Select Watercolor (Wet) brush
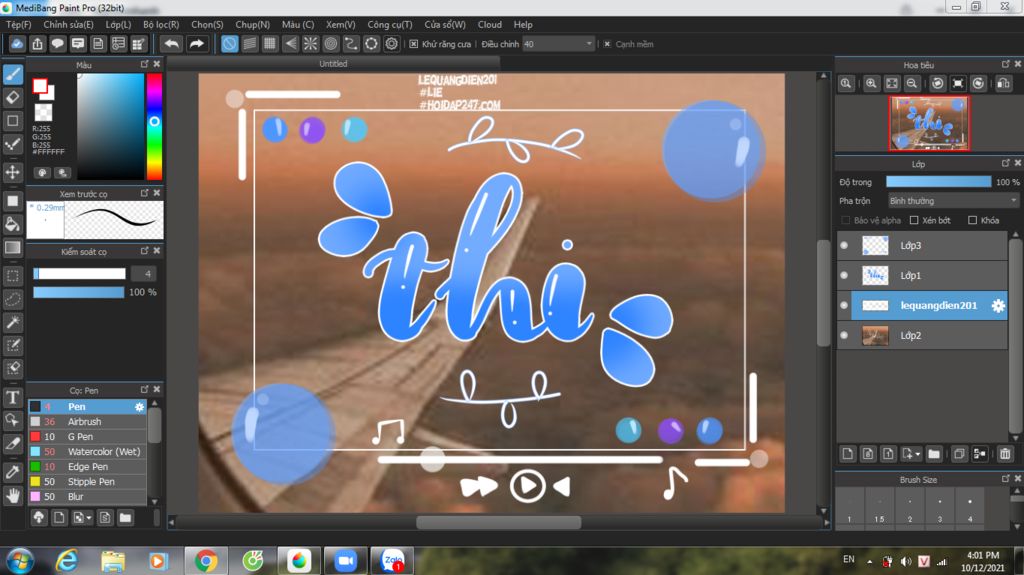1024x575 pixels. point(88,452)
